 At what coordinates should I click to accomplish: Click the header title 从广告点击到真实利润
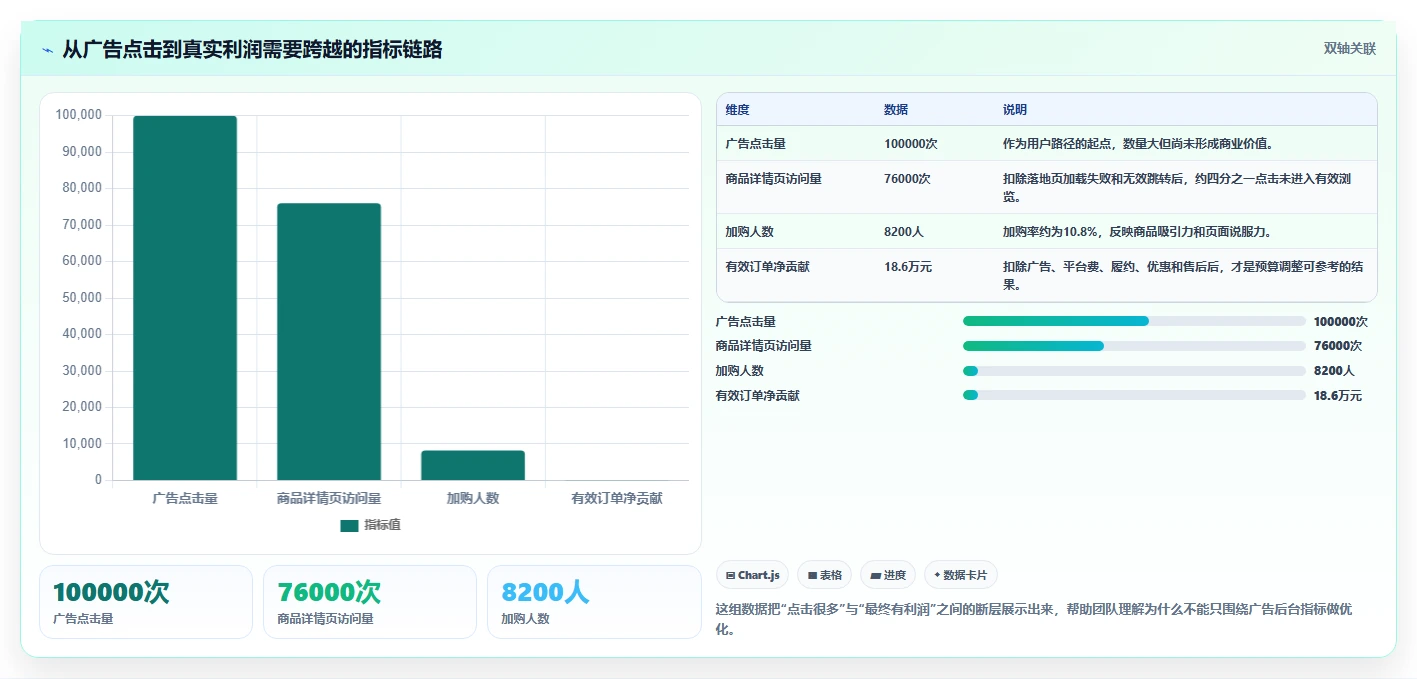(252, 50)
